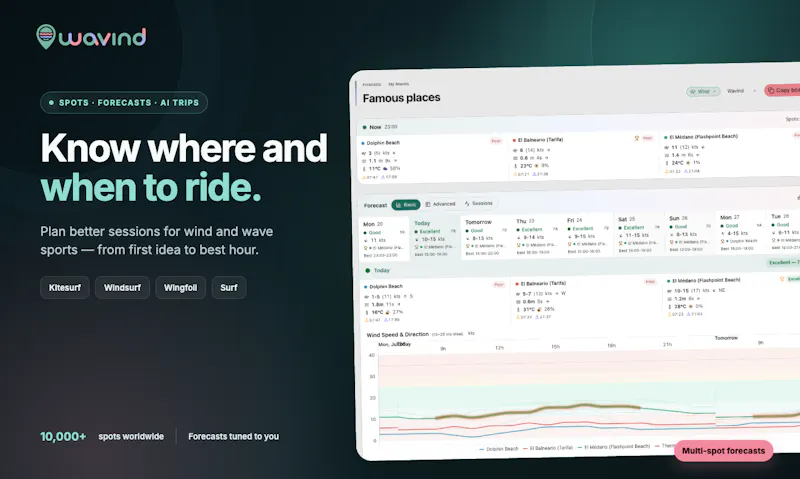Click the Poor badge on the Now Dolphin Beach card
This screenshot has height=479, width=800.
point(495,141)
